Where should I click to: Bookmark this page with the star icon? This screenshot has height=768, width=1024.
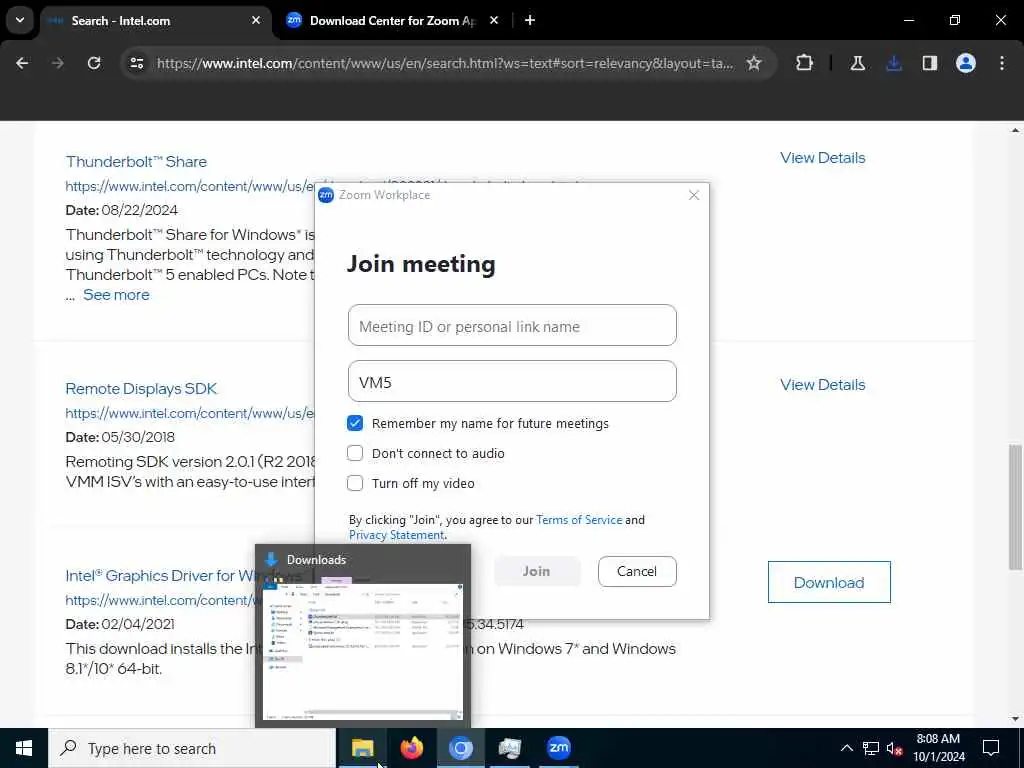[x=754, y=63]
